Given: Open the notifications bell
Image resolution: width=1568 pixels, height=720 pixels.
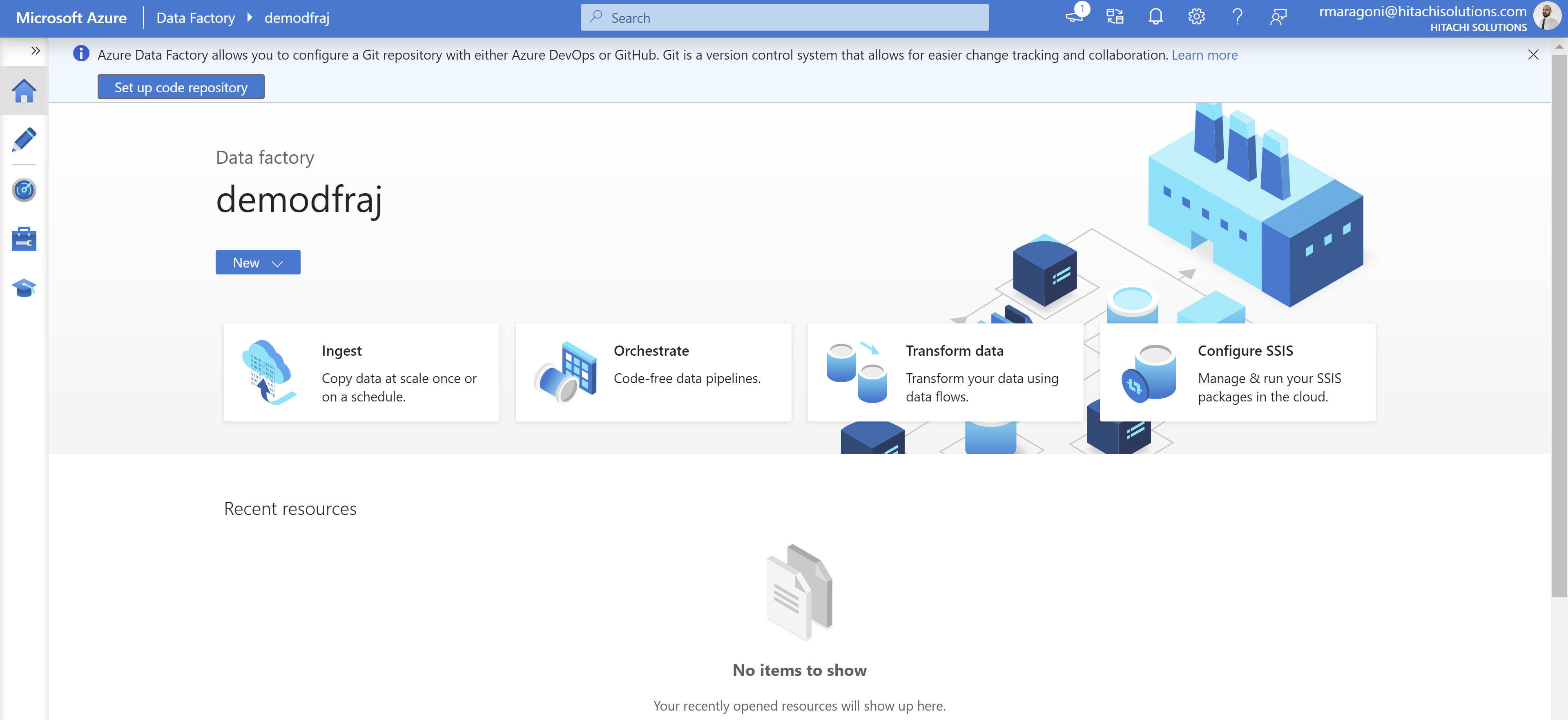Looking at the screenshot, I should coord(1155,17).
